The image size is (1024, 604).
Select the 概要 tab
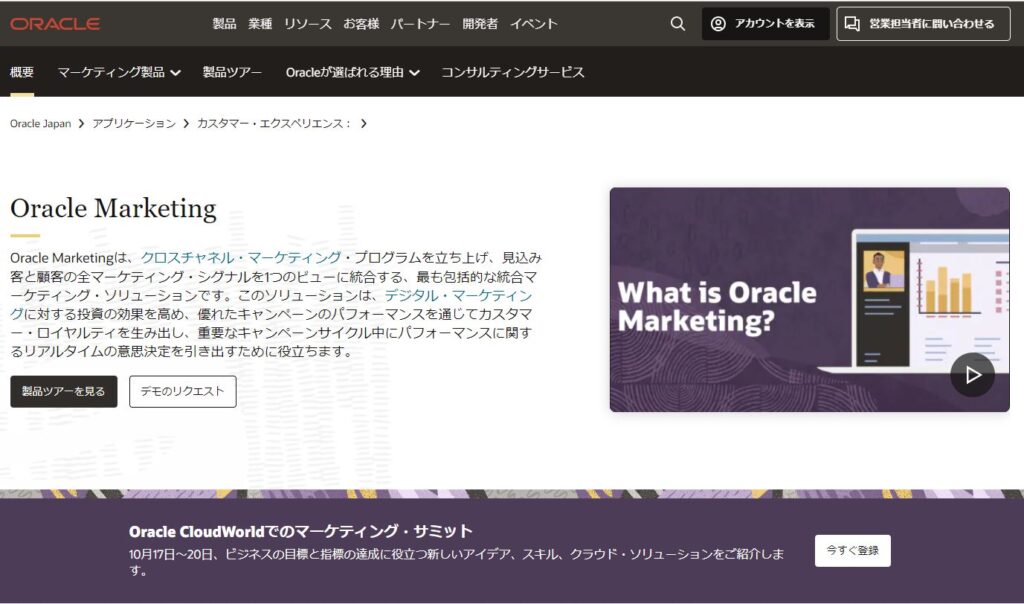coord(22,72)
